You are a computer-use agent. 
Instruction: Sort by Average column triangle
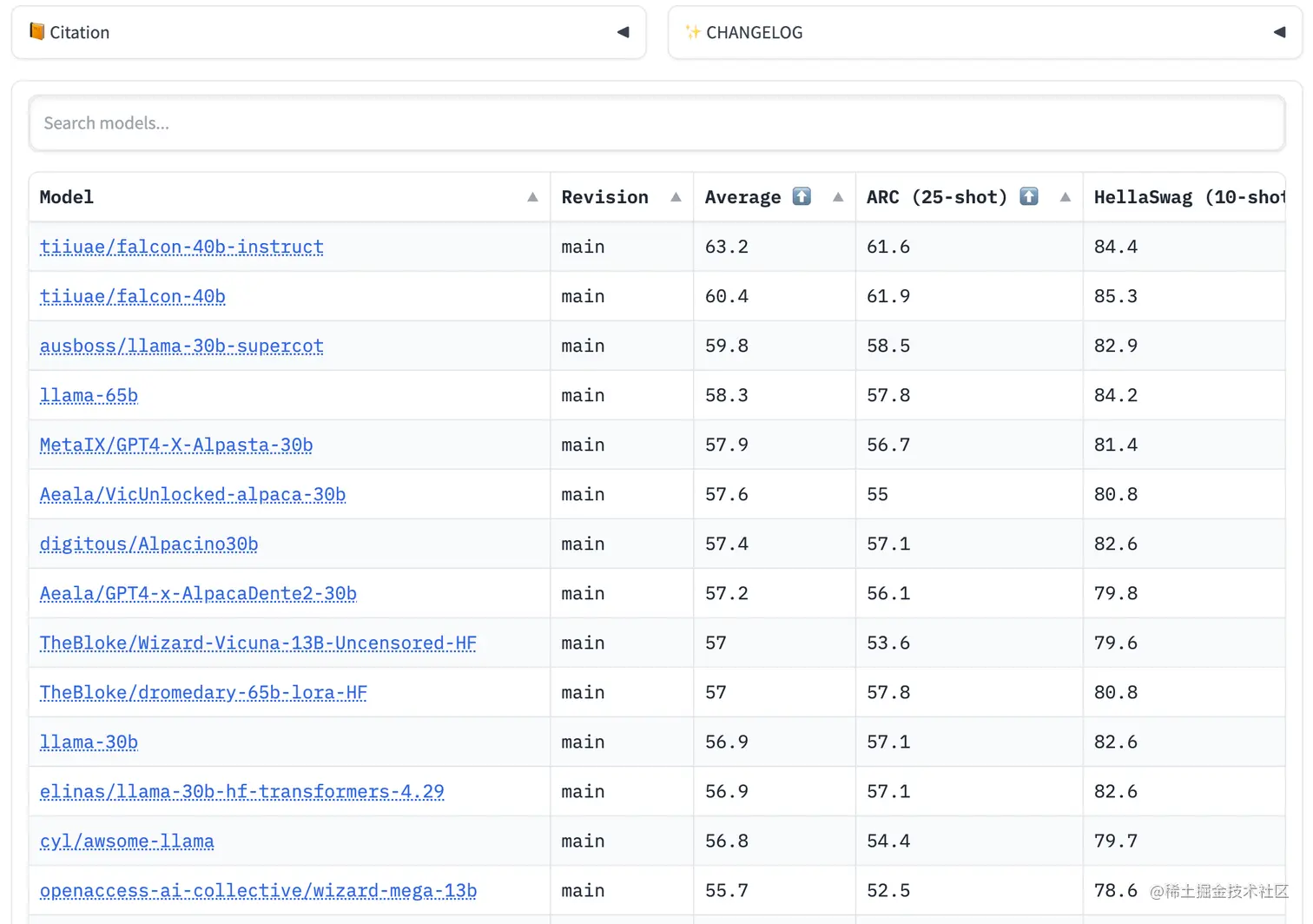(x=838, y=197)
